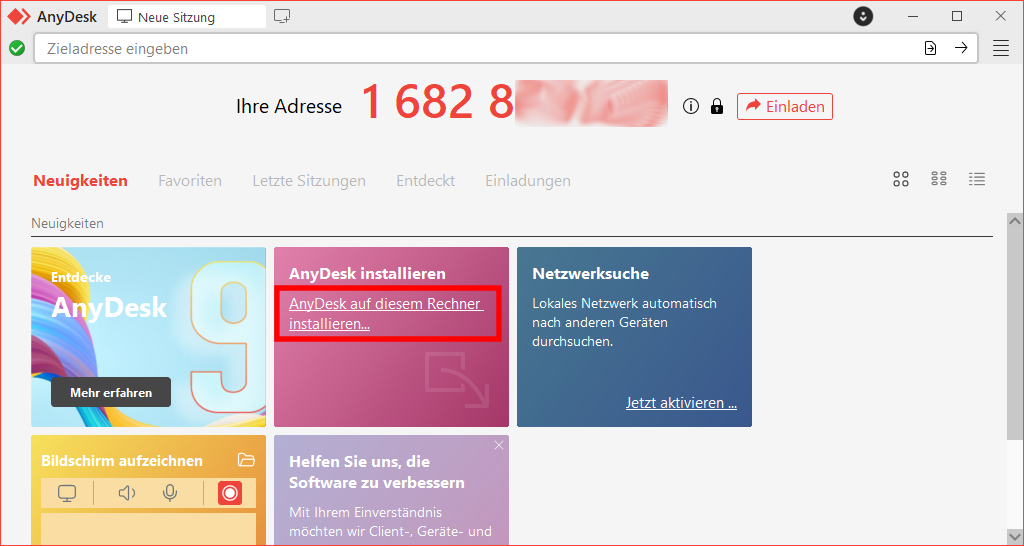
Task: Click the lock icon beside your address
Action: coord(717,106)
